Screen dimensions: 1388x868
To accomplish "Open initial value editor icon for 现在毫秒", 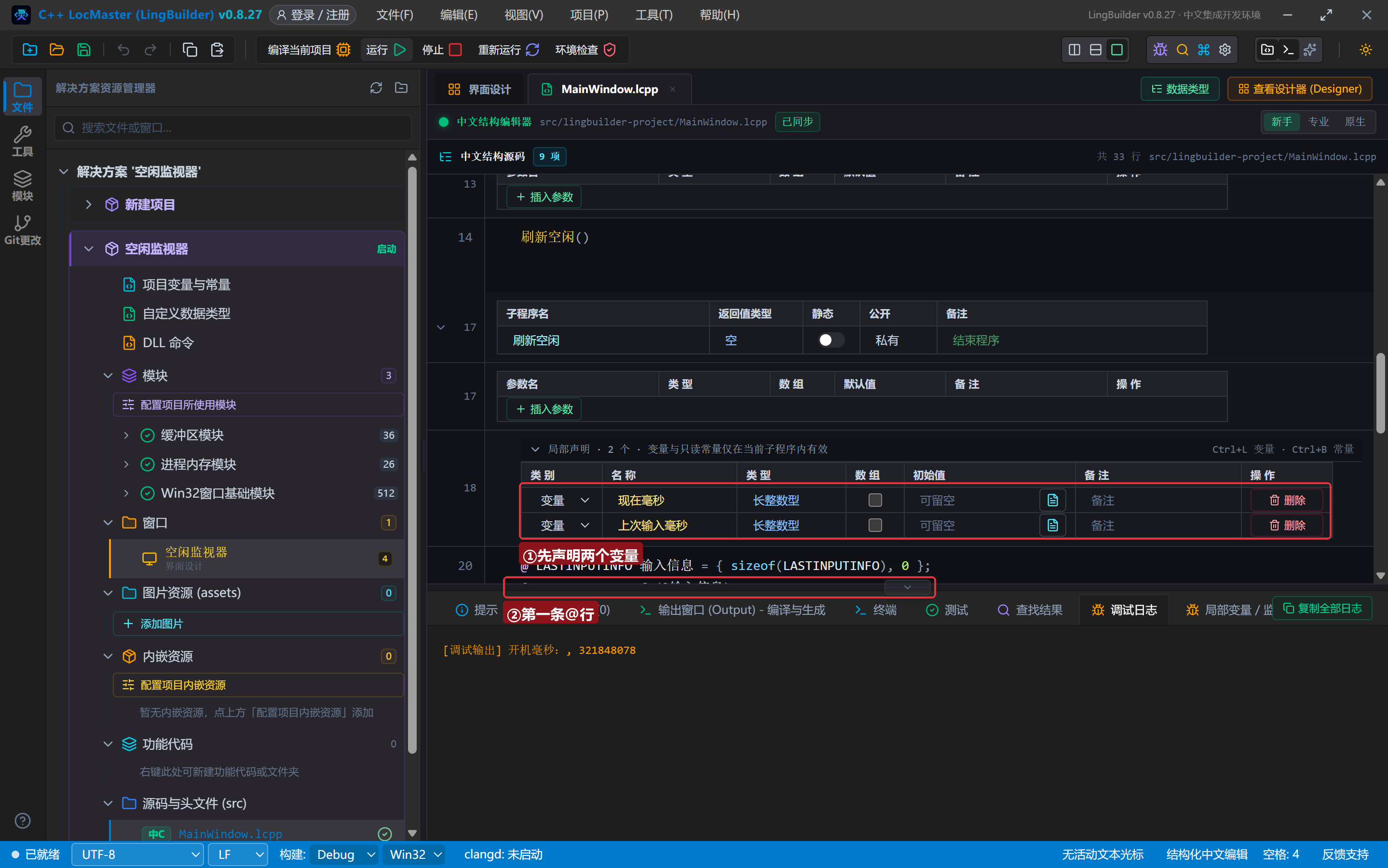I will (1052, 500).
